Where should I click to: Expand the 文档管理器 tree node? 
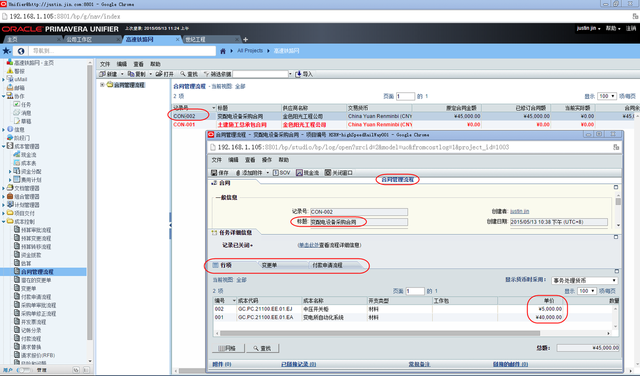tap(3, 188)
